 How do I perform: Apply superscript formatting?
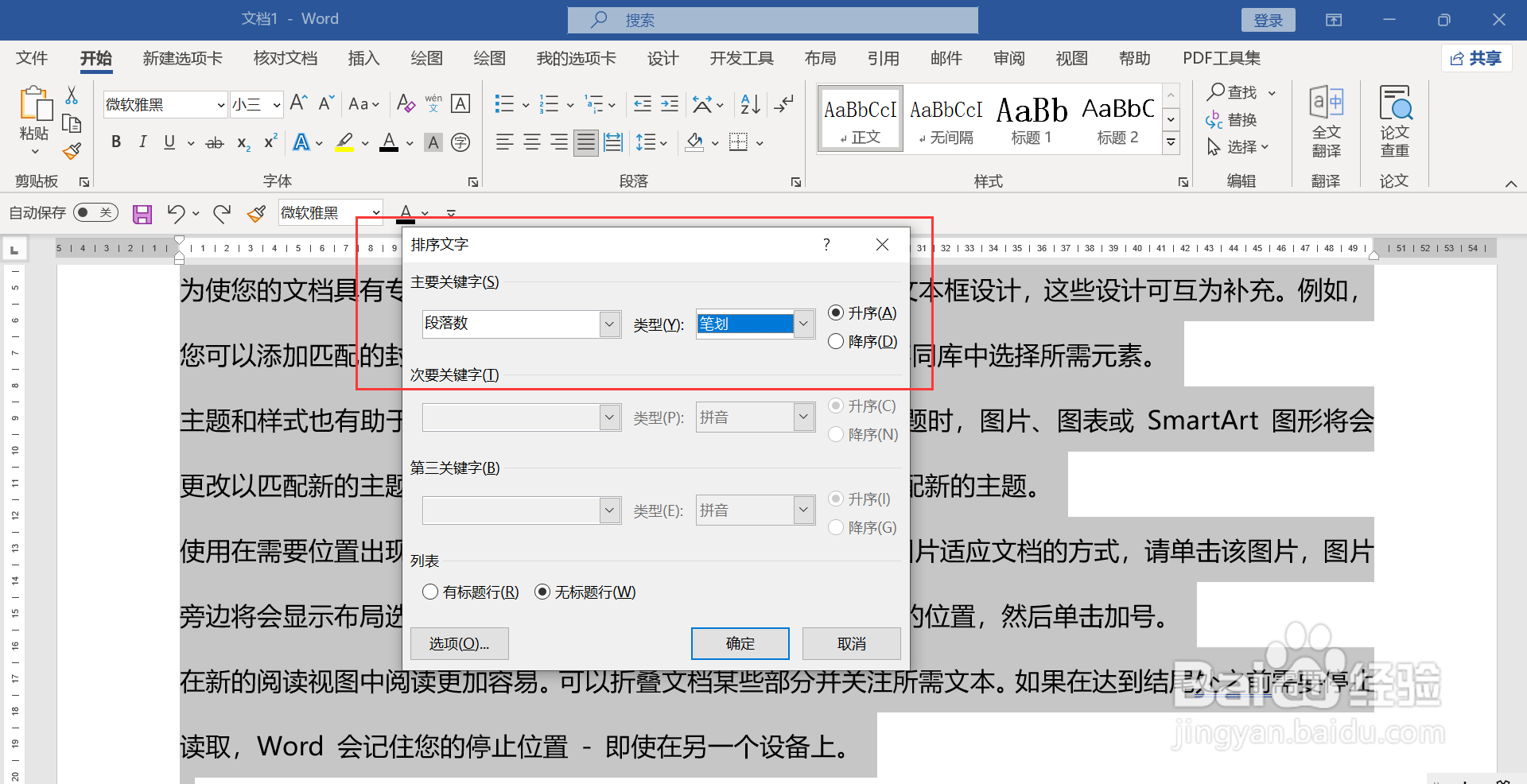pos(270,142)
